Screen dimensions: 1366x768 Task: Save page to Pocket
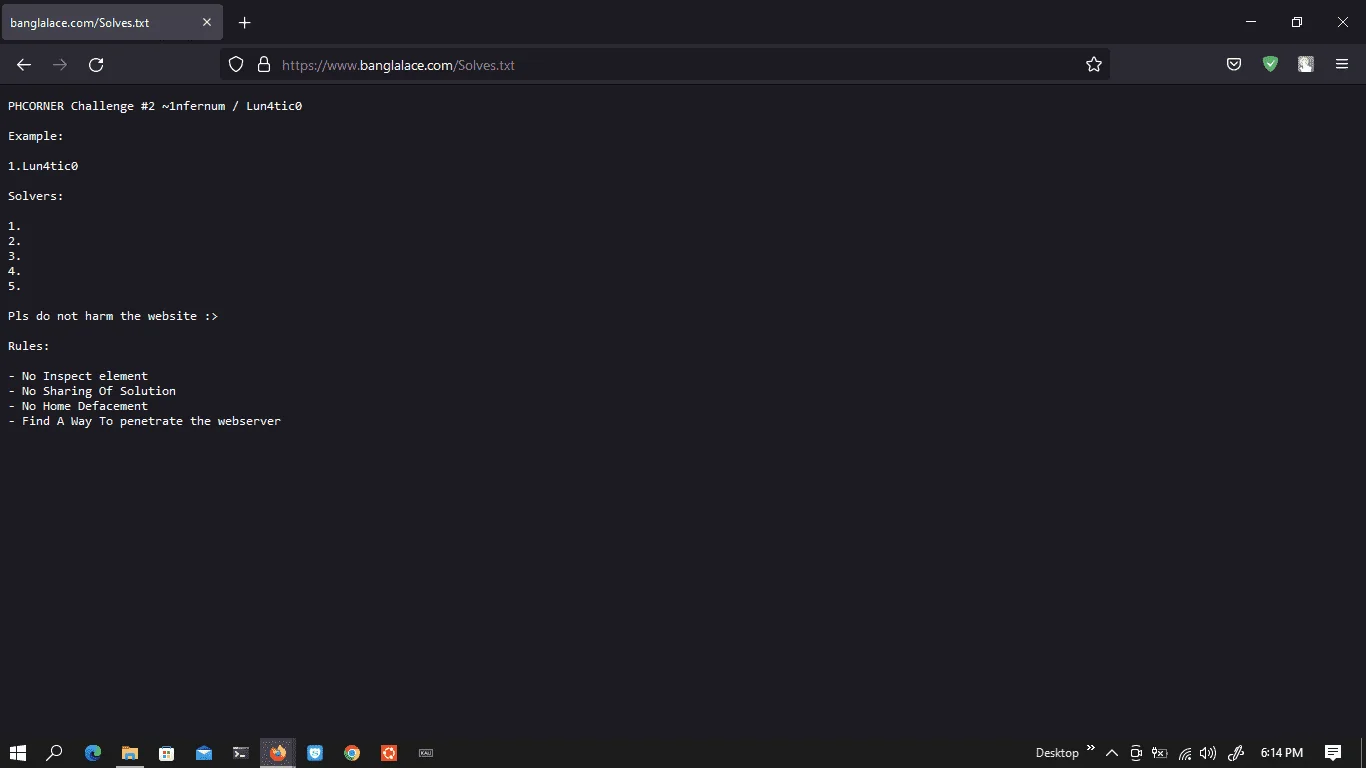click(x=1234, y=65)
